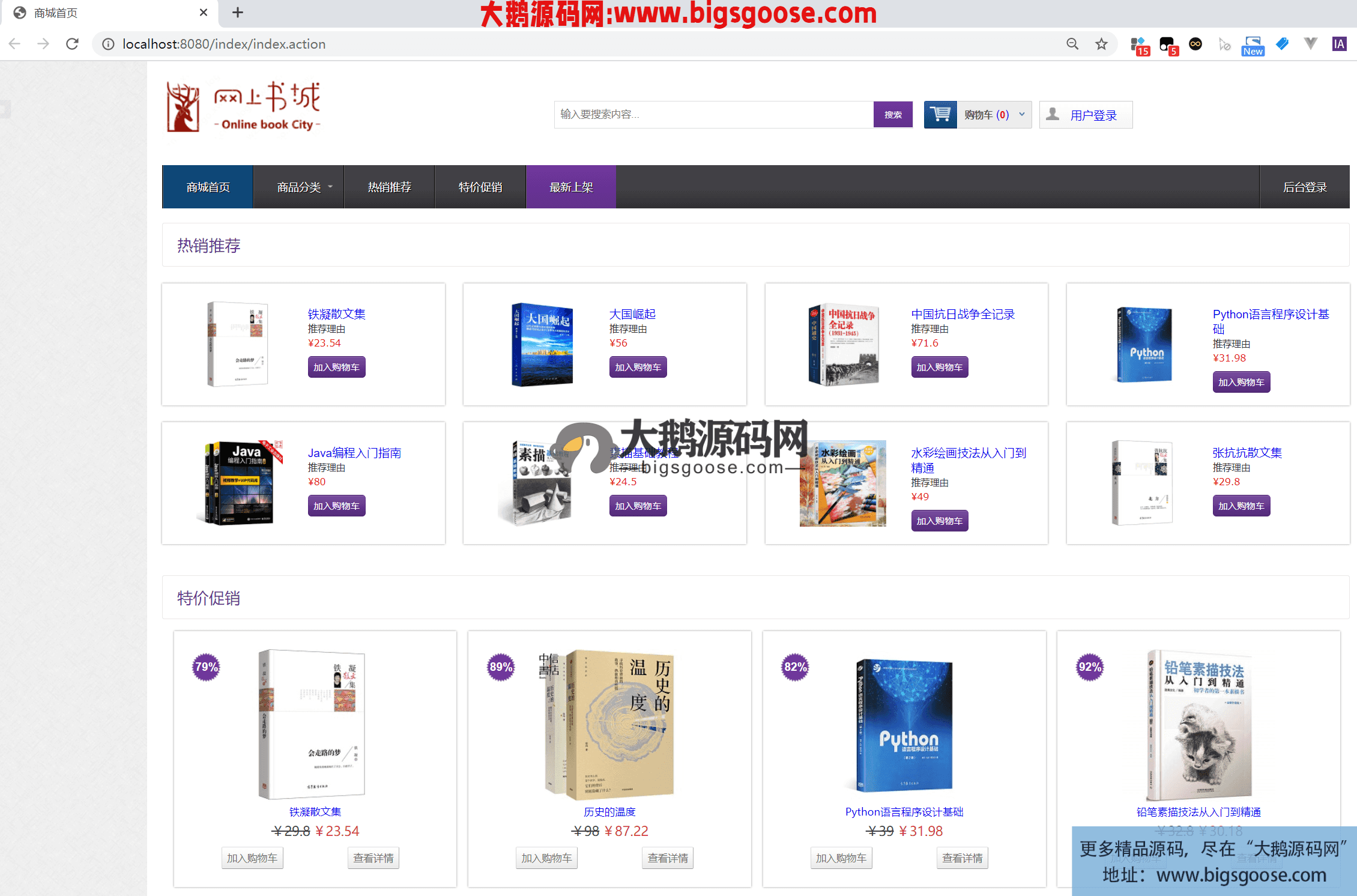Click the Python book cover in 特价促销
This screenshot has height=896, width=1357.
[904, 725]
